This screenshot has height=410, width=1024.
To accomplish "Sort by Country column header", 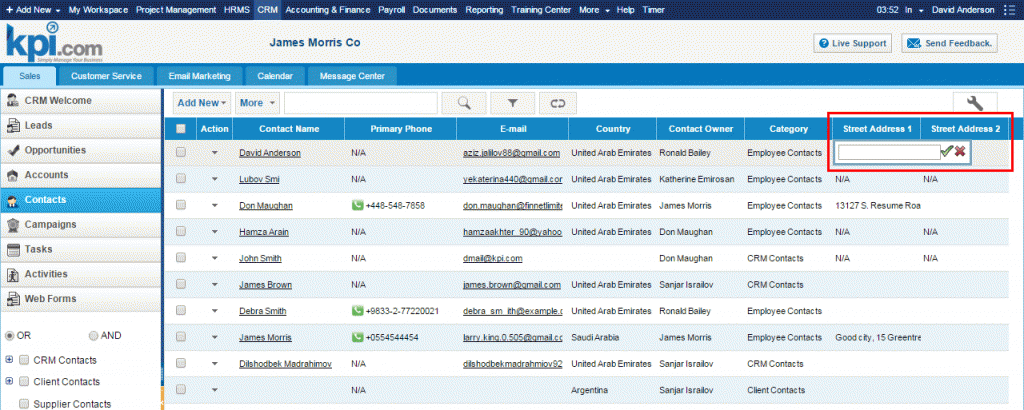I will coord(613,129).
